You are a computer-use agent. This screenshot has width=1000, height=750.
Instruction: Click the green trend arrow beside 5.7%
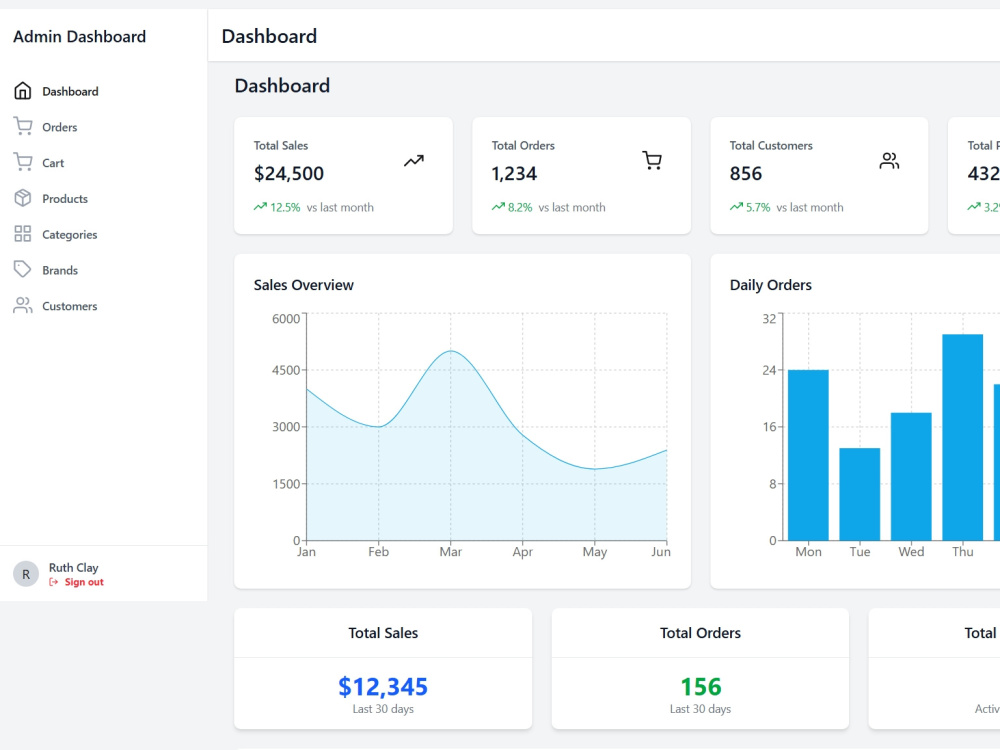tap(736, 207)
